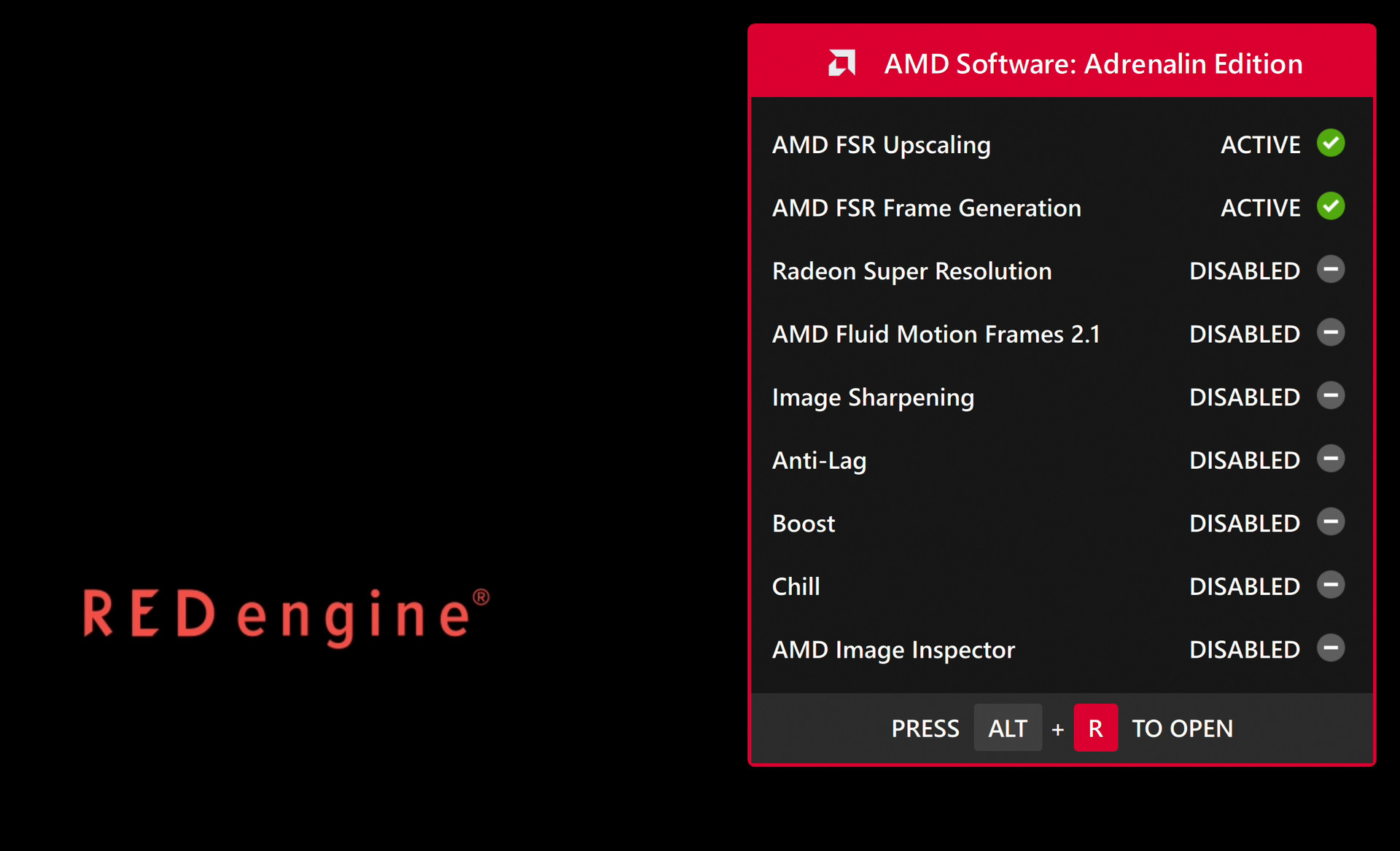Select the AMD FSR Upscaling row label

click(881, 145)
